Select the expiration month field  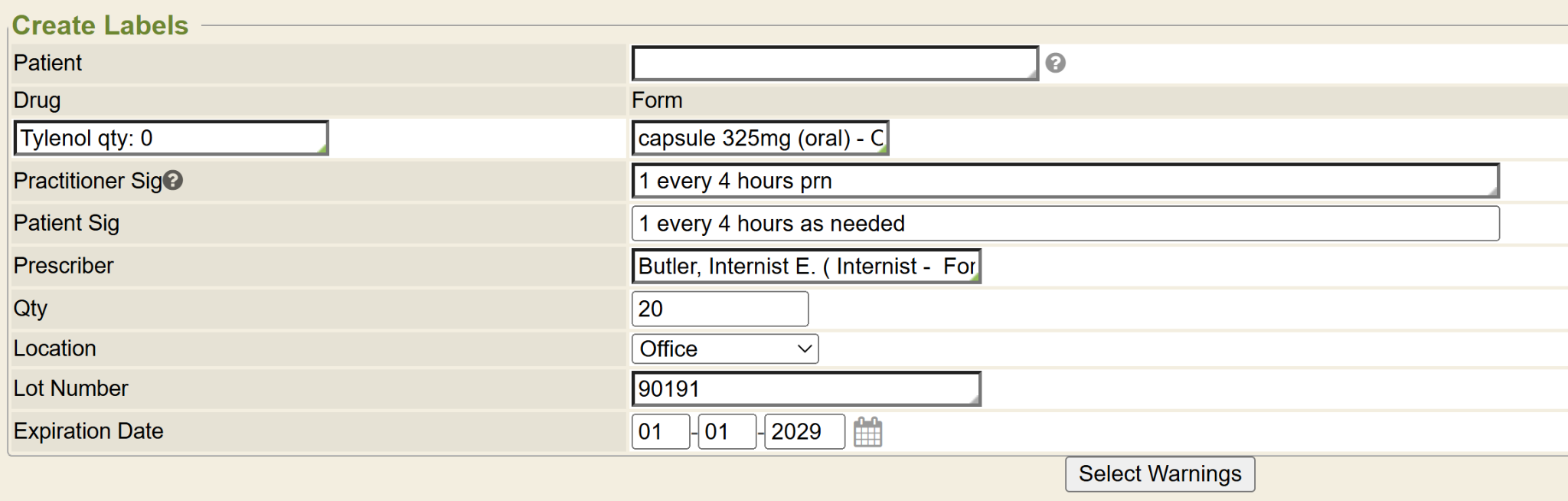point(660,432)
